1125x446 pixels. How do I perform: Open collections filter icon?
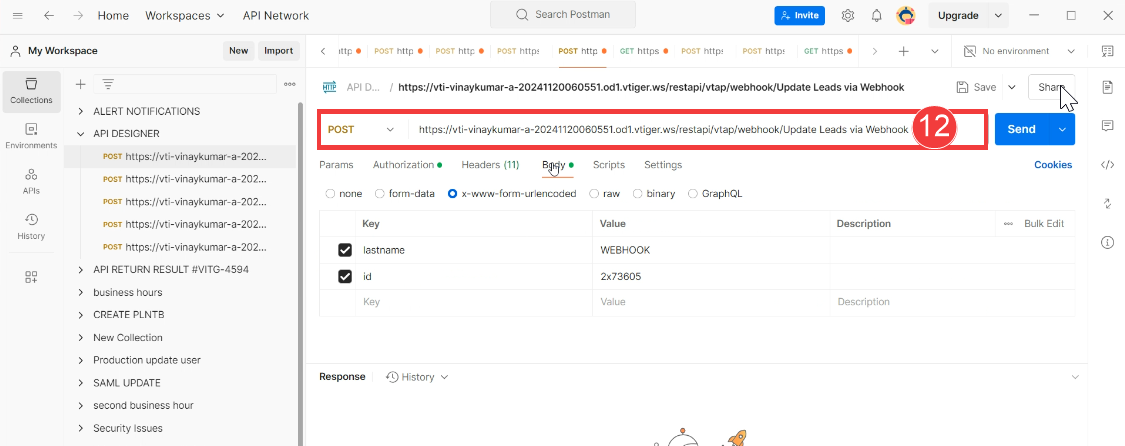point(108,84)
